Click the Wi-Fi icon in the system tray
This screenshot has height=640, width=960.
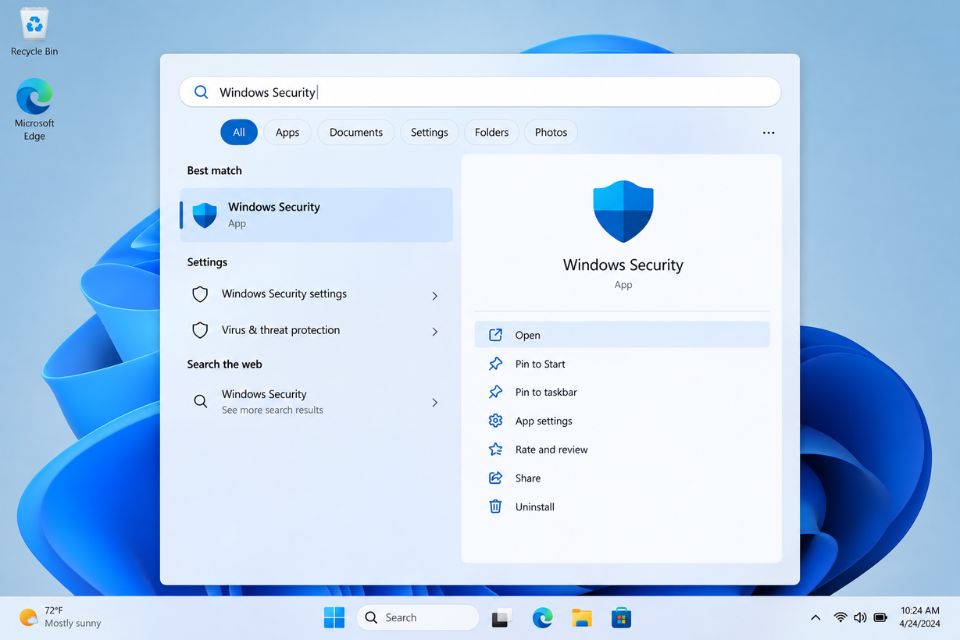(x=840, y=617)
